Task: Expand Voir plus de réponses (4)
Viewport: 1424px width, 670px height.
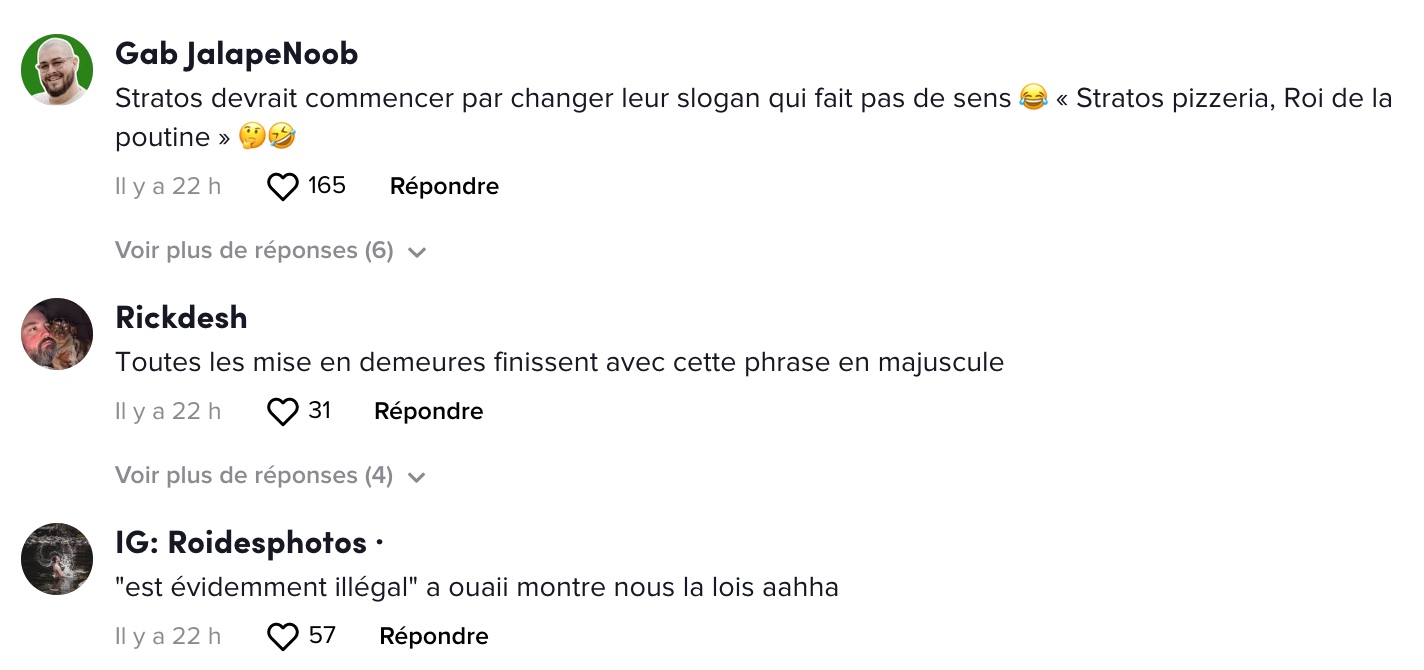Action: (271, 476)
